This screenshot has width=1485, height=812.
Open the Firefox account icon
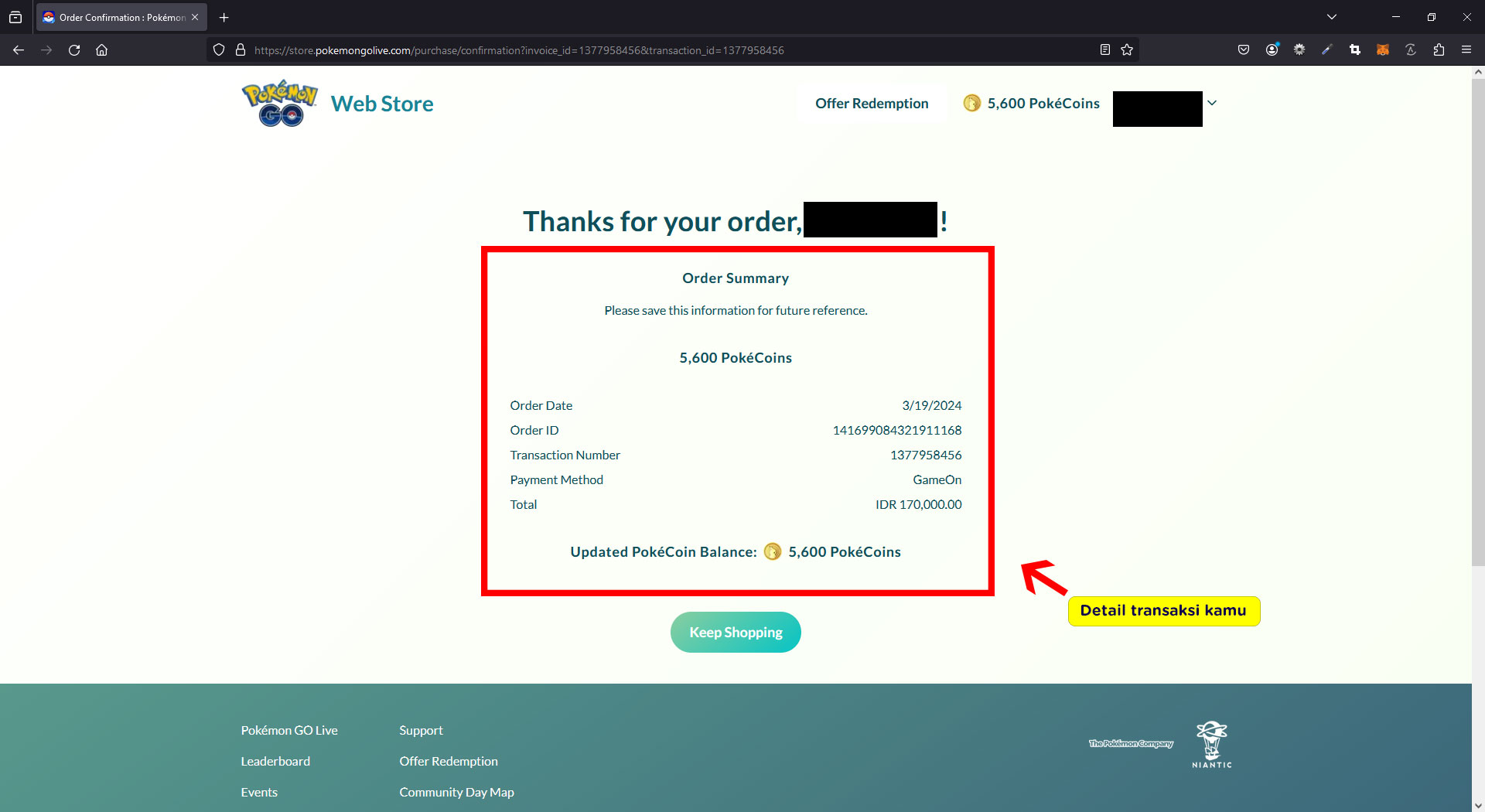[x=1272, y=50]
